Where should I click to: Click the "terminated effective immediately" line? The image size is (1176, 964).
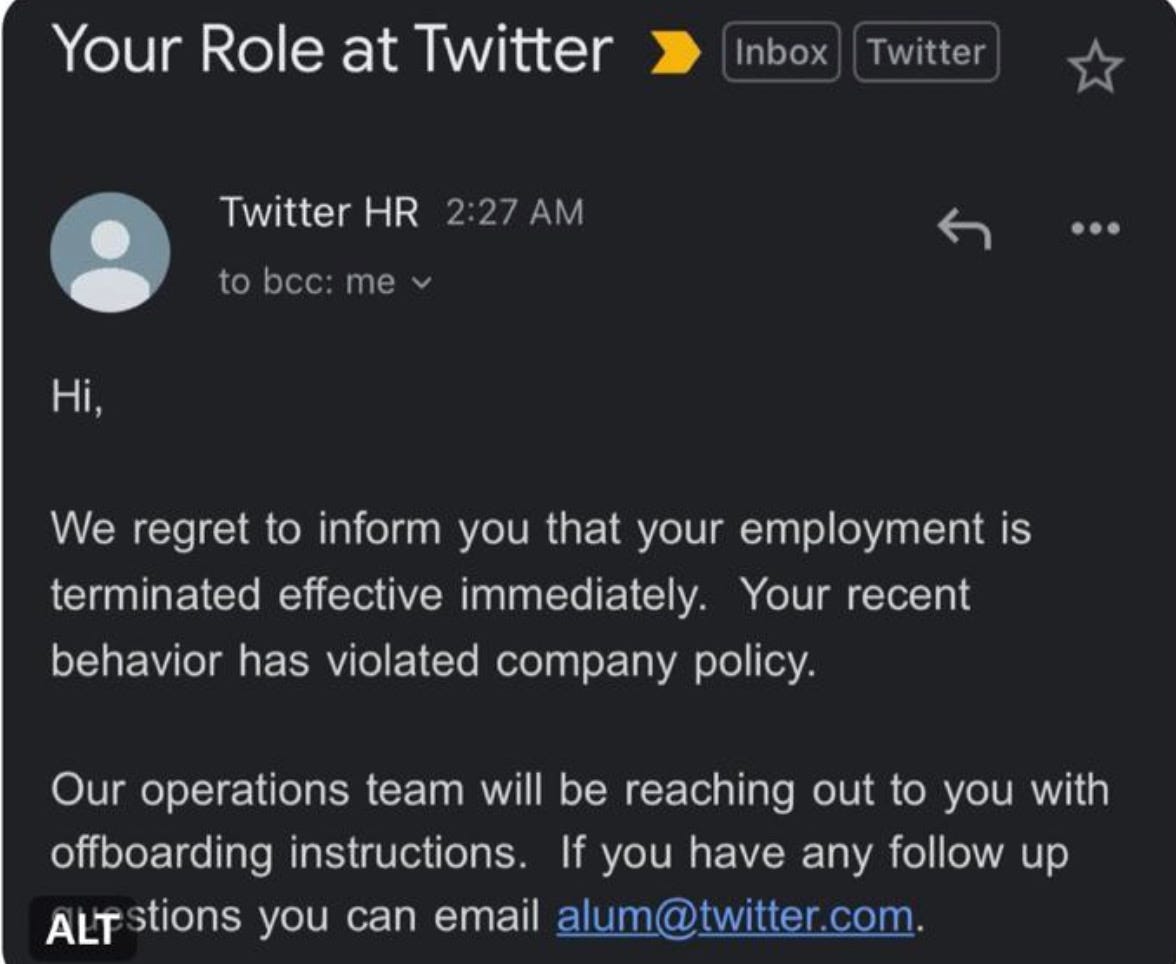point(511,595)
